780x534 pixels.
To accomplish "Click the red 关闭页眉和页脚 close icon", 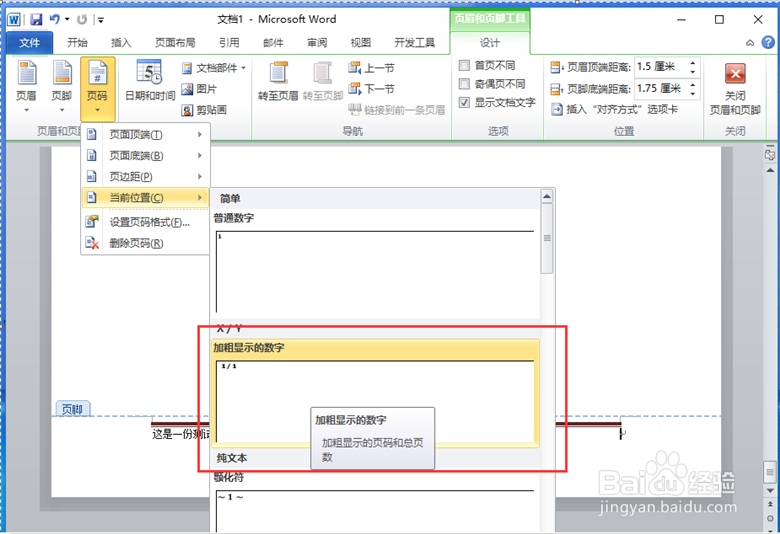I will 735,74.
